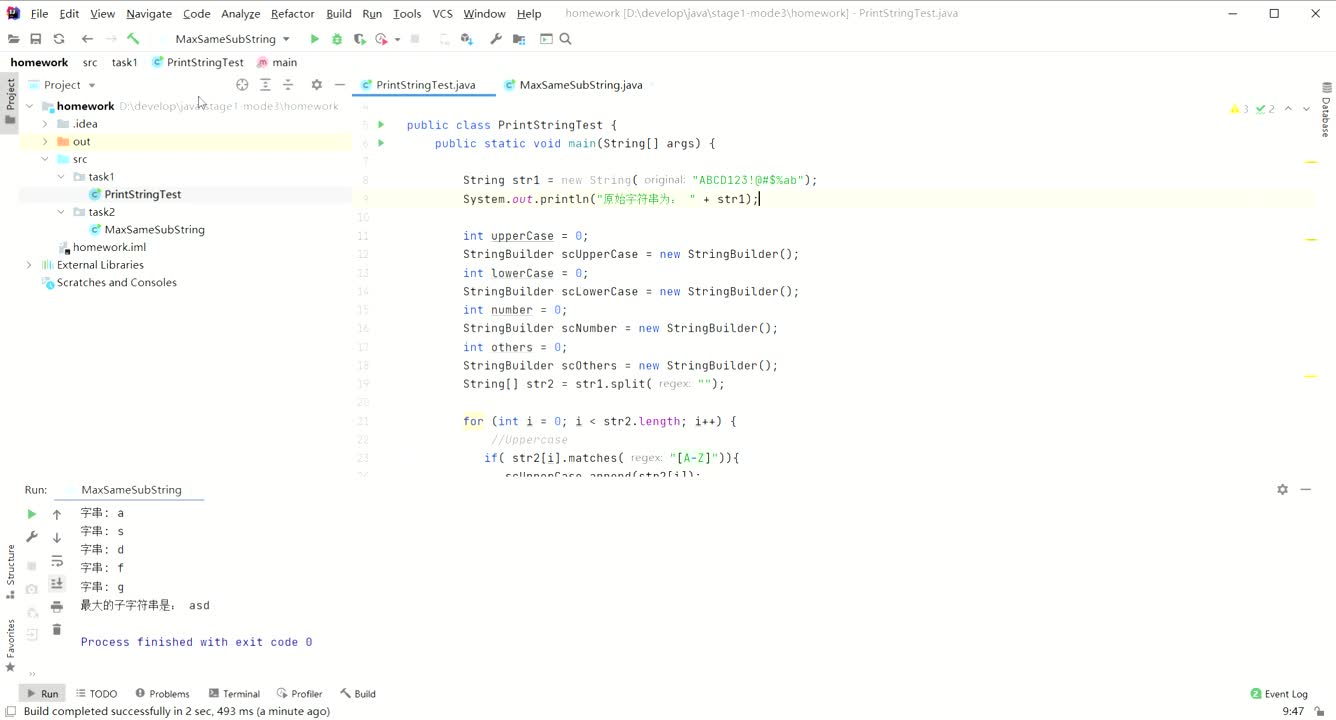Select PrintStringTest in project tree
Image resolution: width=1336 pixels, height=720 pixels.
click(142, 194)
